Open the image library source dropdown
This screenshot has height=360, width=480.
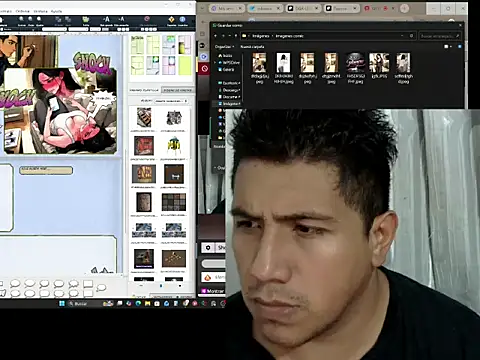(x=171, y=101)
